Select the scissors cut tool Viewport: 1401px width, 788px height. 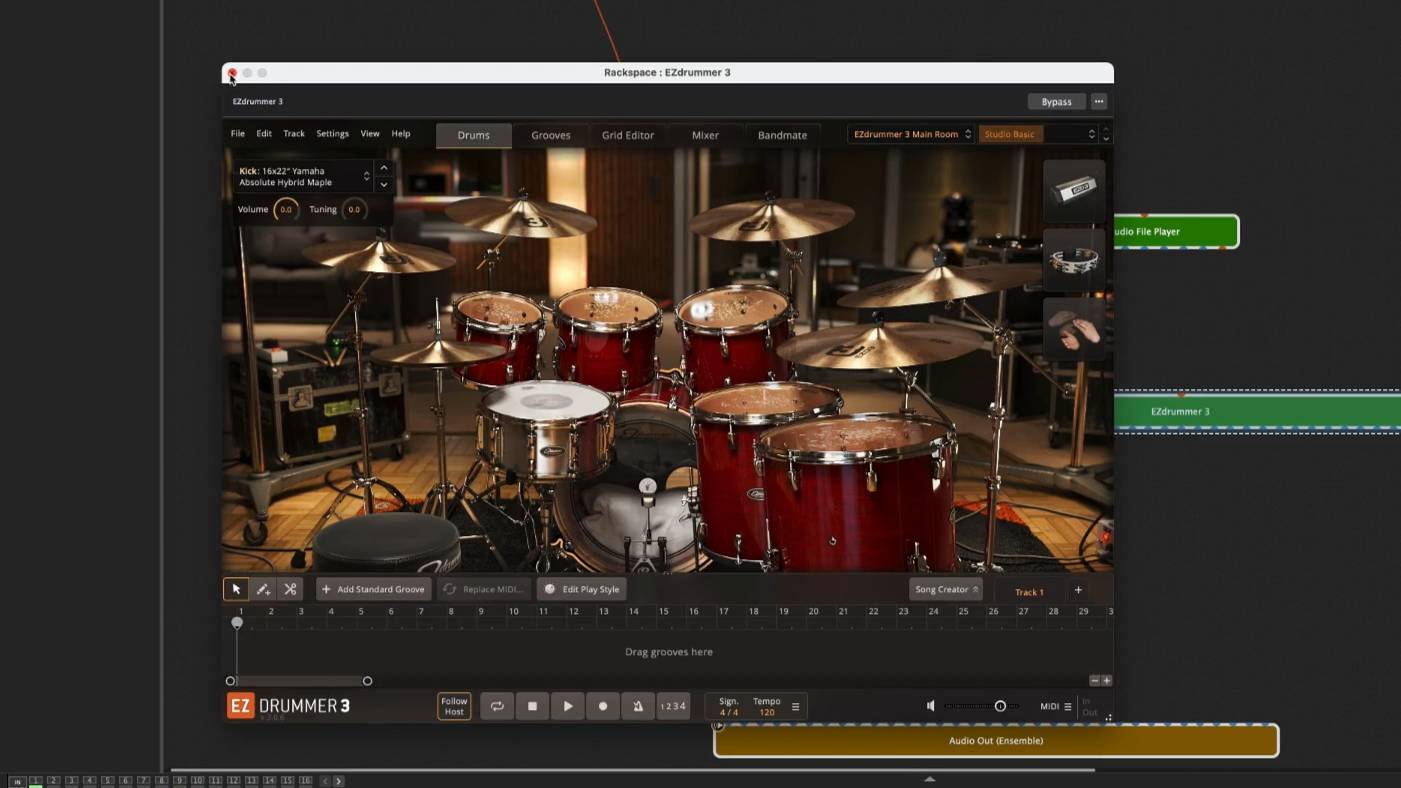(x=290, y=589)
